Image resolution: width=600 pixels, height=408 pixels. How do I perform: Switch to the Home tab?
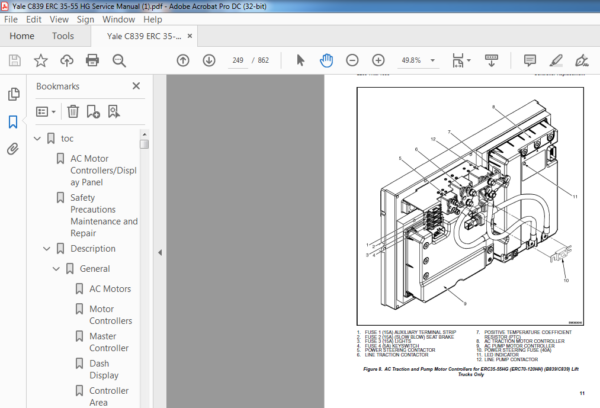[22, 36]
